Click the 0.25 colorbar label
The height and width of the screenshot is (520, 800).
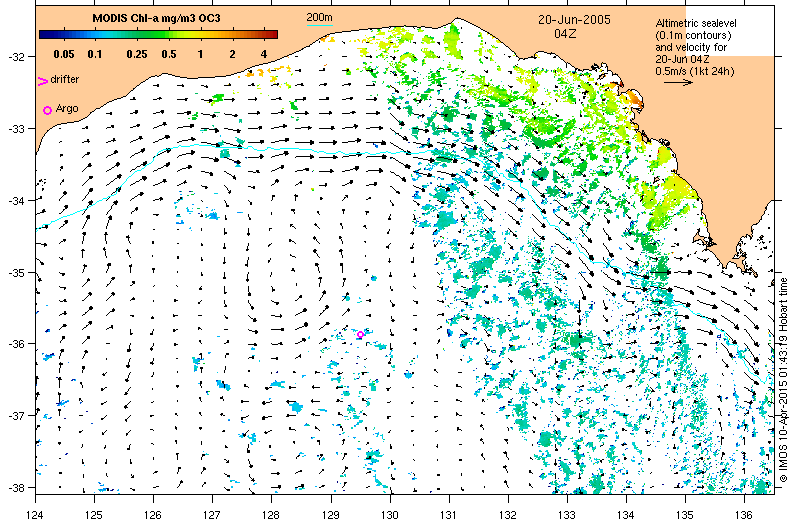coord(137,54)
